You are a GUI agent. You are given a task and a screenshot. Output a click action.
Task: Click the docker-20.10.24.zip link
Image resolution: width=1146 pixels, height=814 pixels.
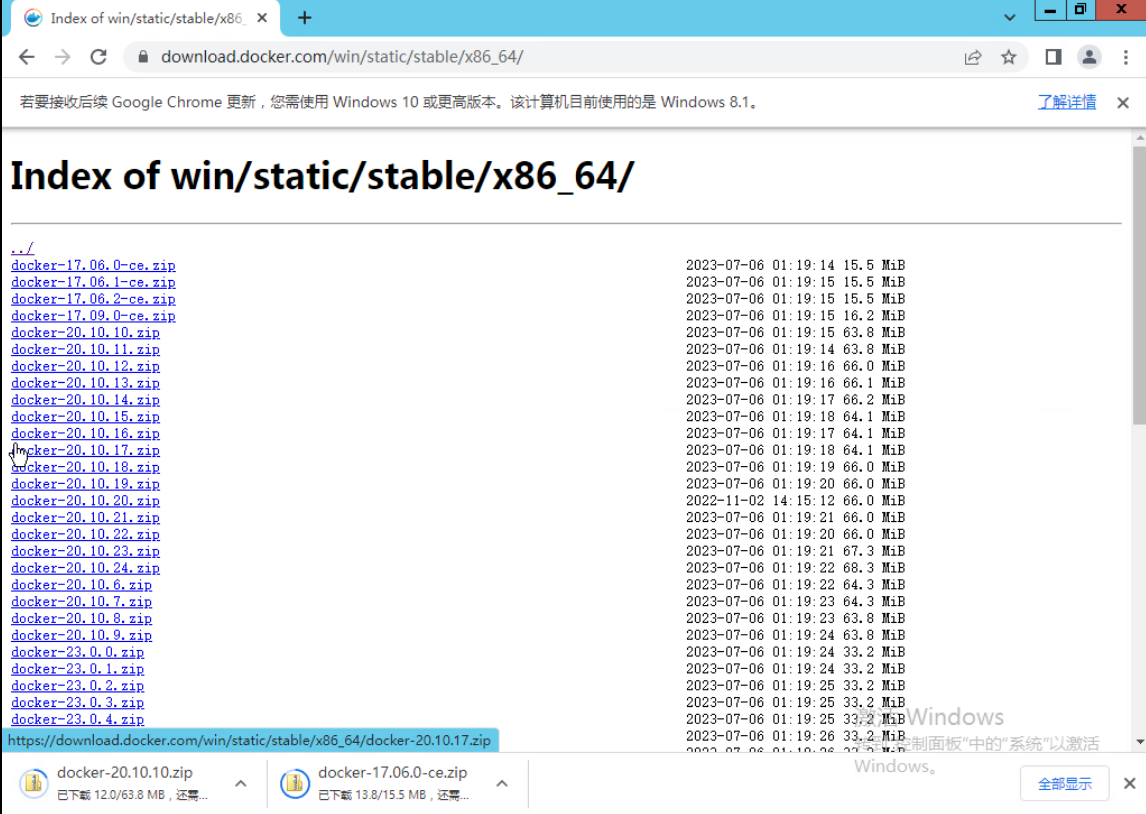tap(86, 568)
